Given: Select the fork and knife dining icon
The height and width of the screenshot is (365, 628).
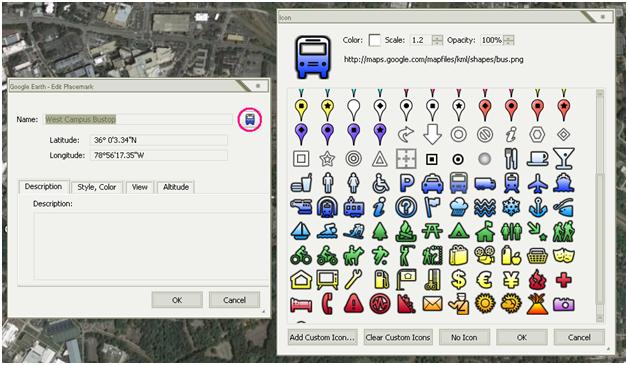Looking at the screenshot, I should pos(511,159).
